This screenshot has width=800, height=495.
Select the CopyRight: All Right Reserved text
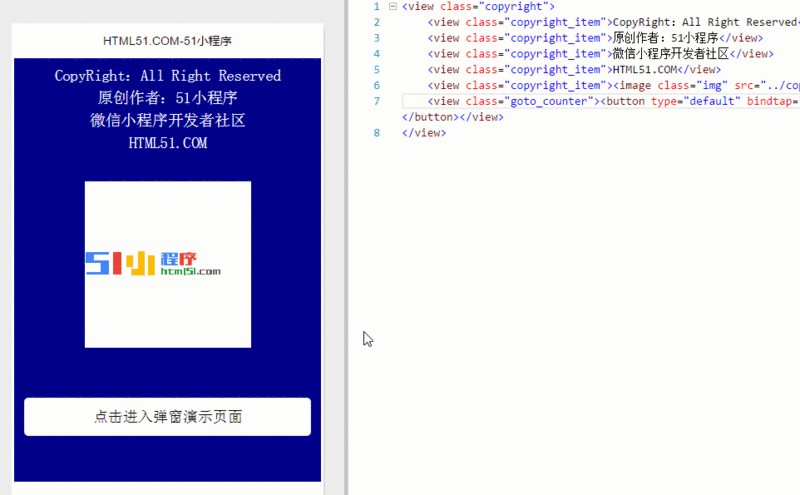(x=167, y=76)
